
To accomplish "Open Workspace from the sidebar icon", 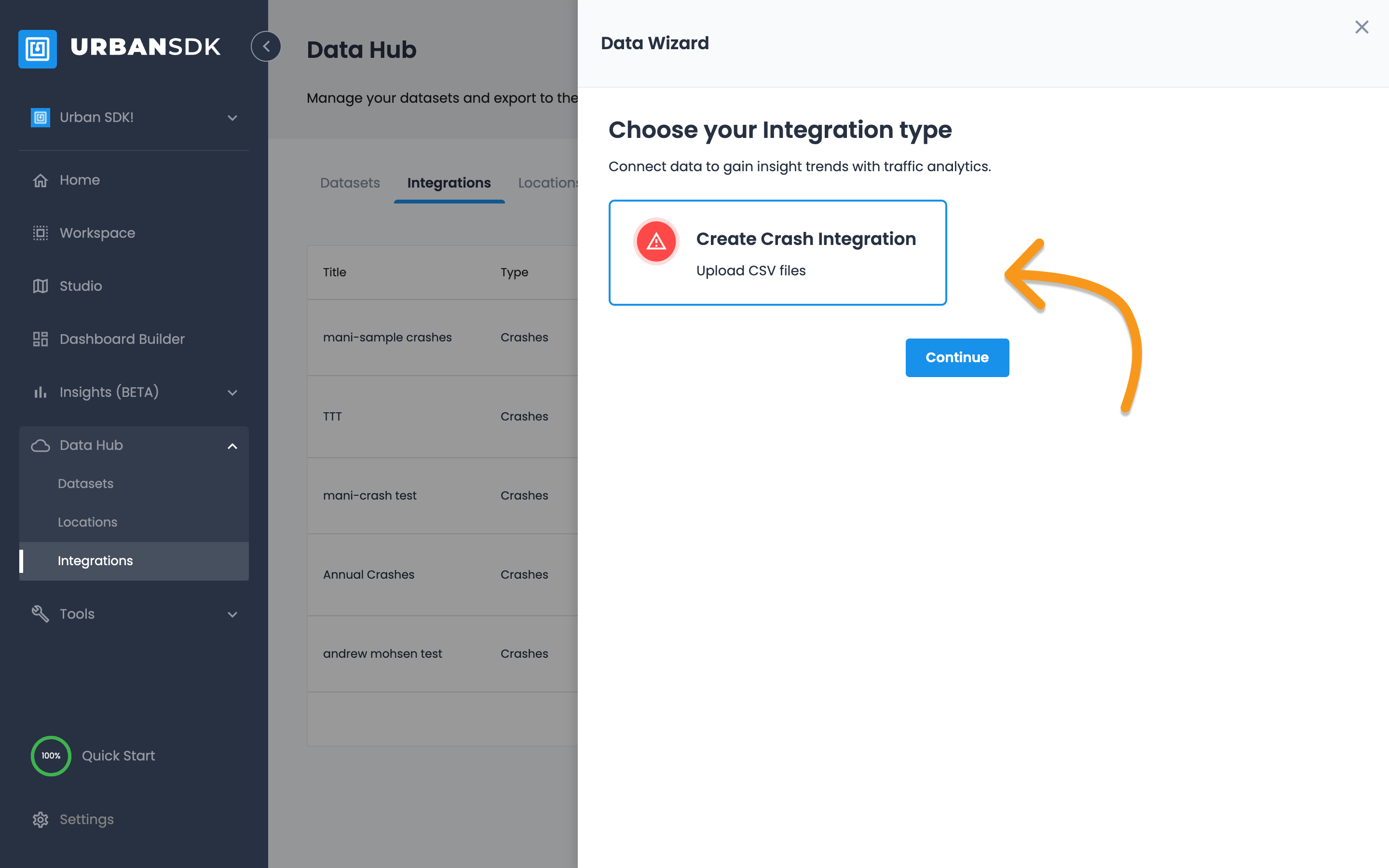I will click(40, 233).
